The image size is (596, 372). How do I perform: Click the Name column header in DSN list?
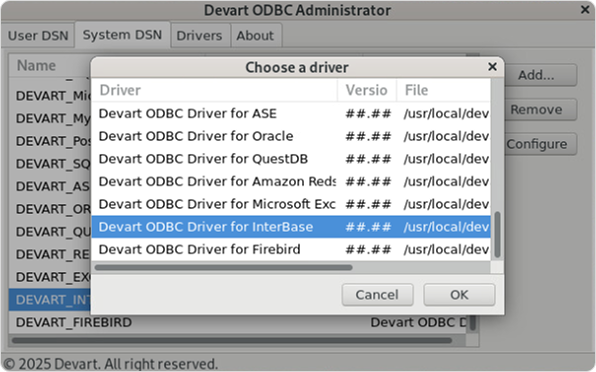click(50, 65)
